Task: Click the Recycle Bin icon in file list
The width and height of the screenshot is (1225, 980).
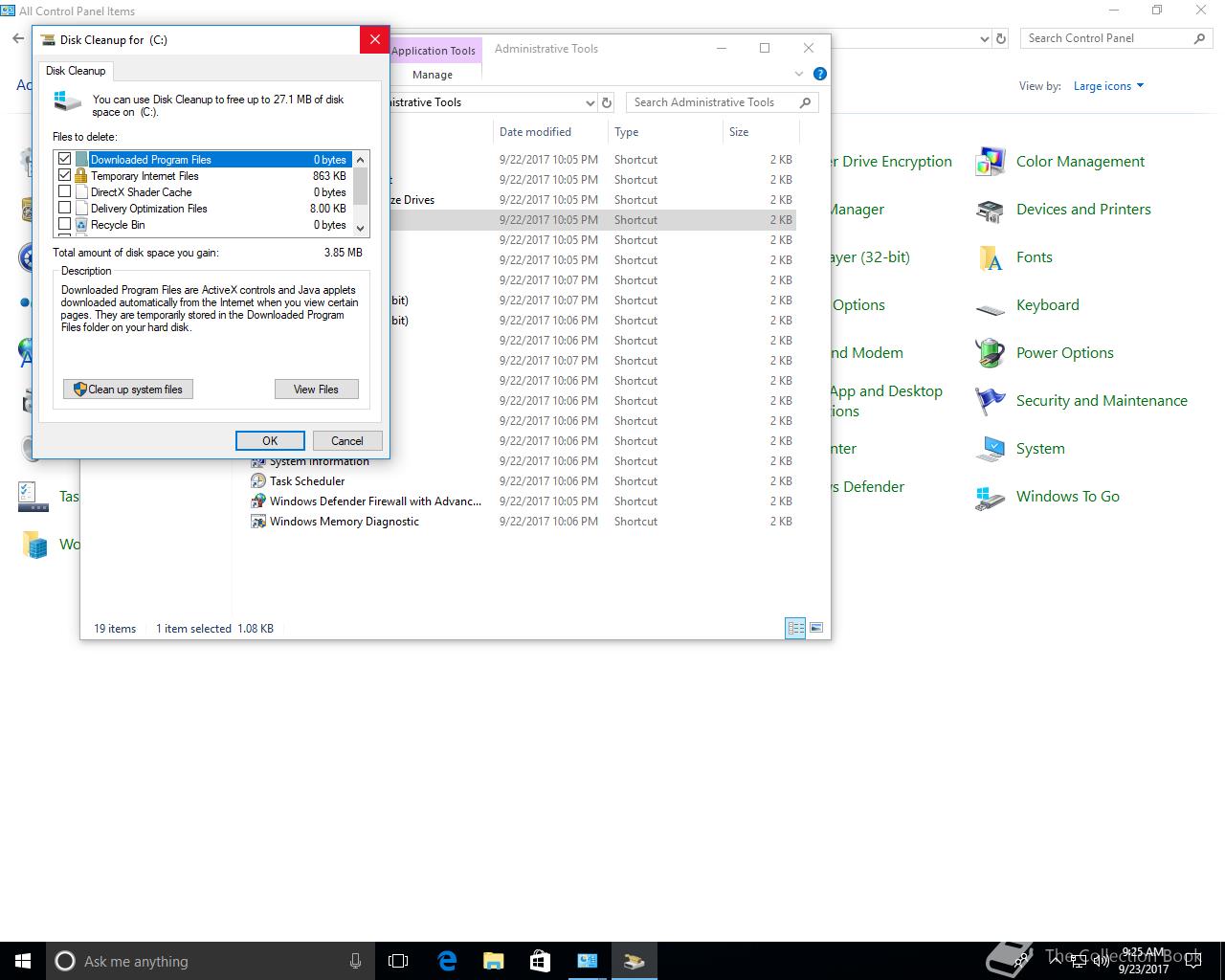Action: tap(81, 225)
